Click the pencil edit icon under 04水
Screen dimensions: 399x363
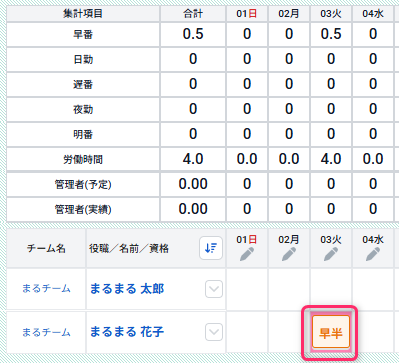tap(373, 255)
